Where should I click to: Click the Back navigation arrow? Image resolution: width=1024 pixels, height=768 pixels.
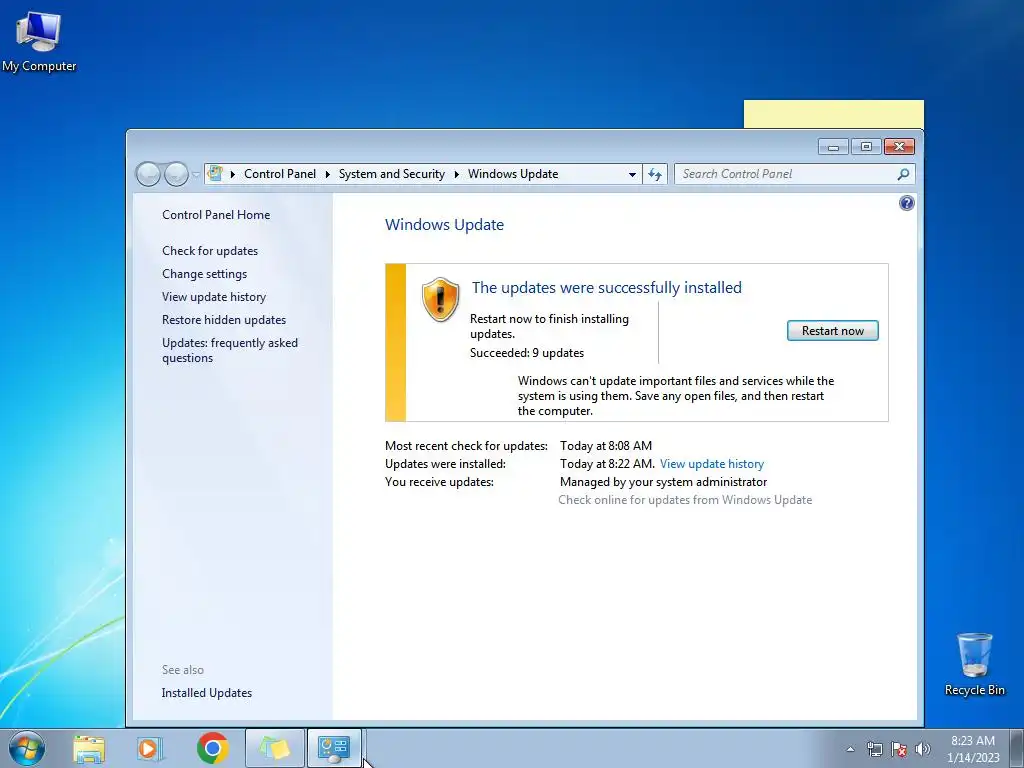coord(148,174)
